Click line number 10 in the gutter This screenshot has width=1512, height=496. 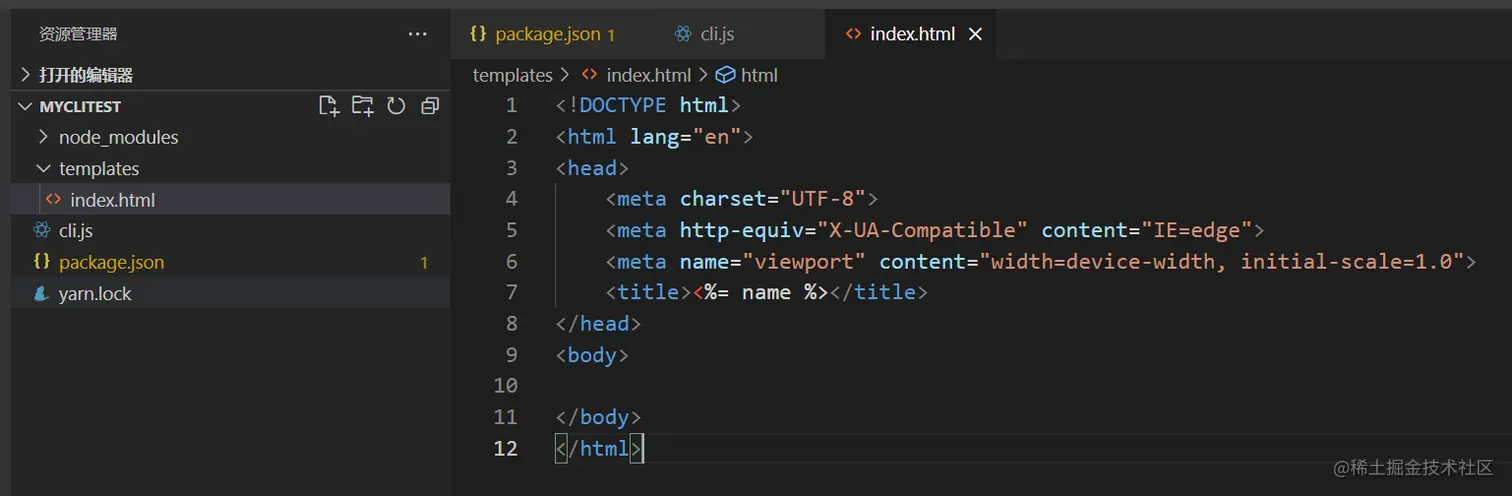point(505,385)
